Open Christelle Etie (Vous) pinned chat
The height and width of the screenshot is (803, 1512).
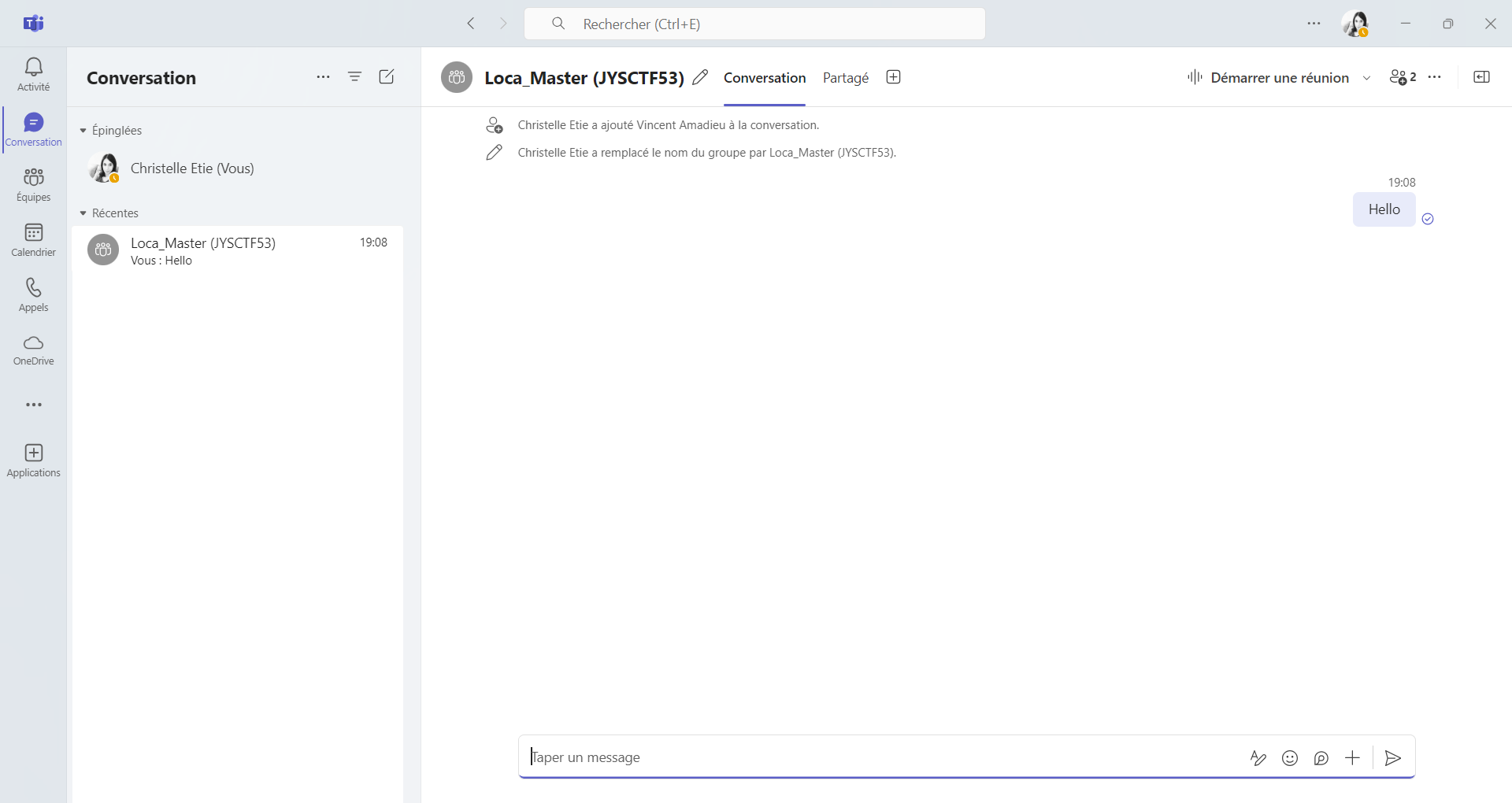tap(192, 168)
